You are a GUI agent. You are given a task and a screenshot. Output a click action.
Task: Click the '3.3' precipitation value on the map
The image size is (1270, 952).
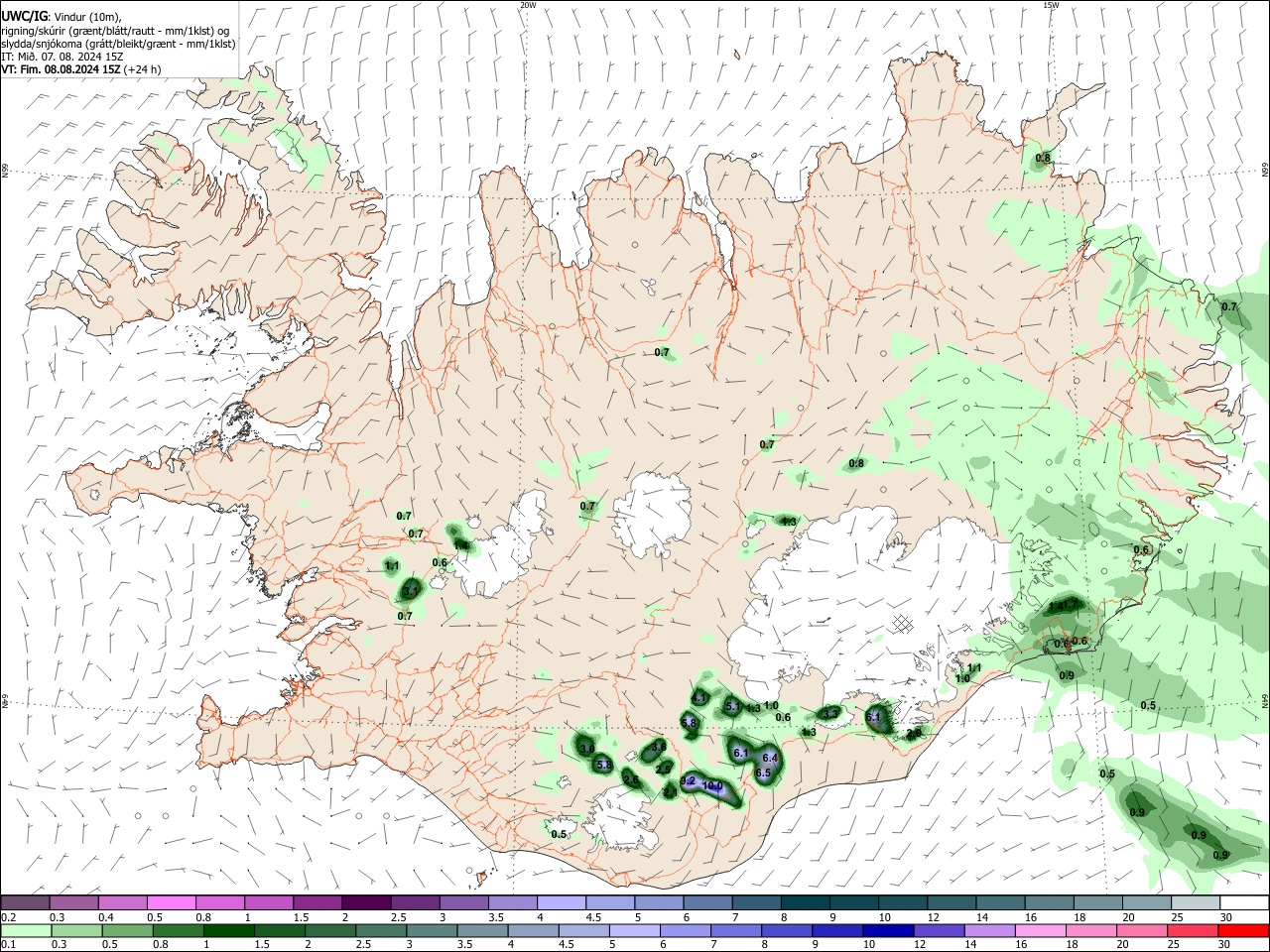point(830,714)
